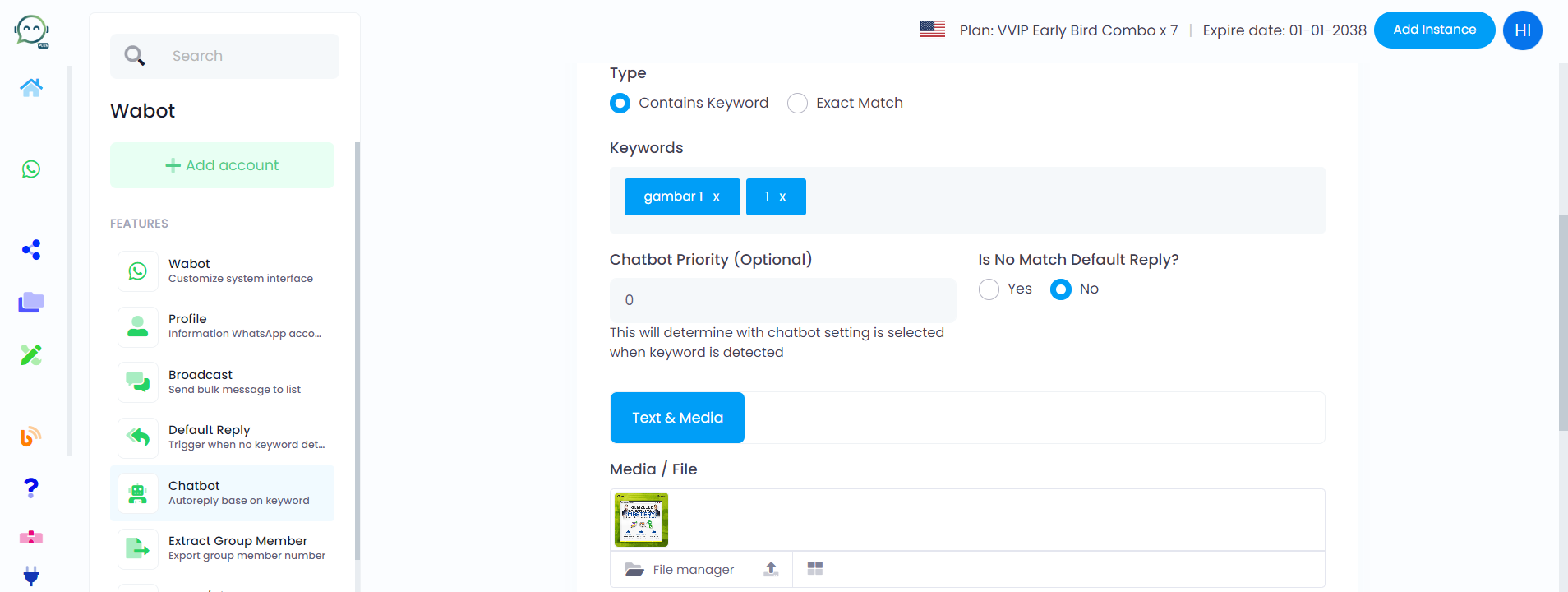The height and width of the screenshot is (592, 1568).
Task: Open the files feature icon in sidebar
Action: (30, 302)
